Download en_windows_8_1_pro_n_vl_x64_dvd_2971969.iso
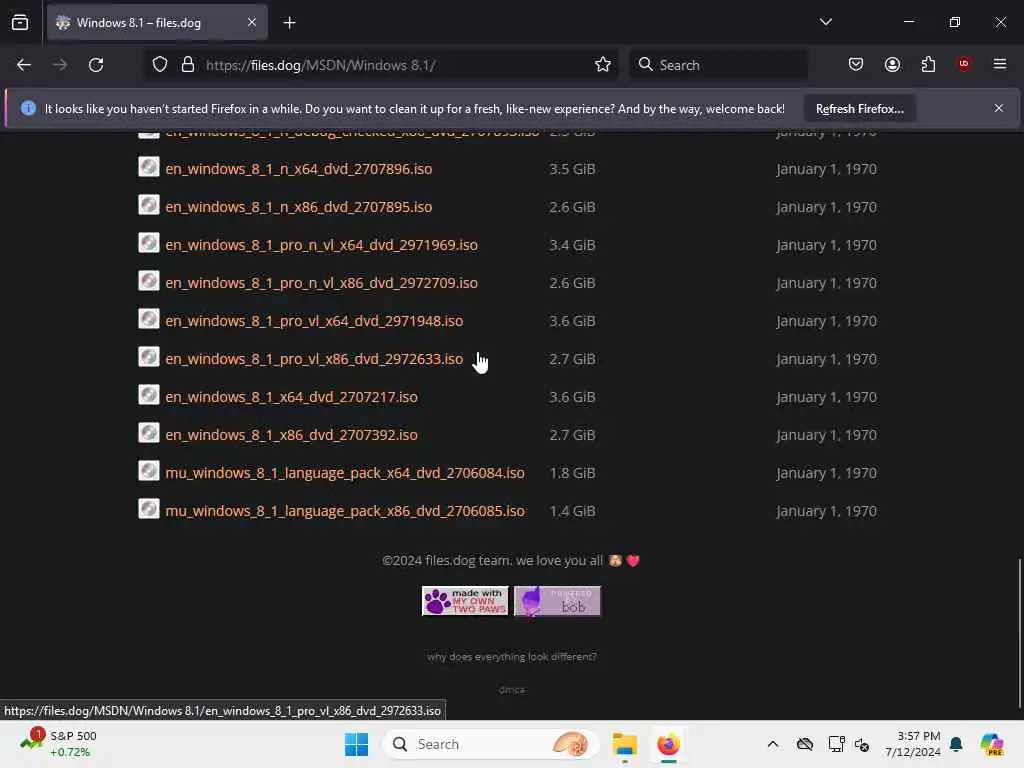This screenshot has width=1024, height=768. [x=321, y=245]
